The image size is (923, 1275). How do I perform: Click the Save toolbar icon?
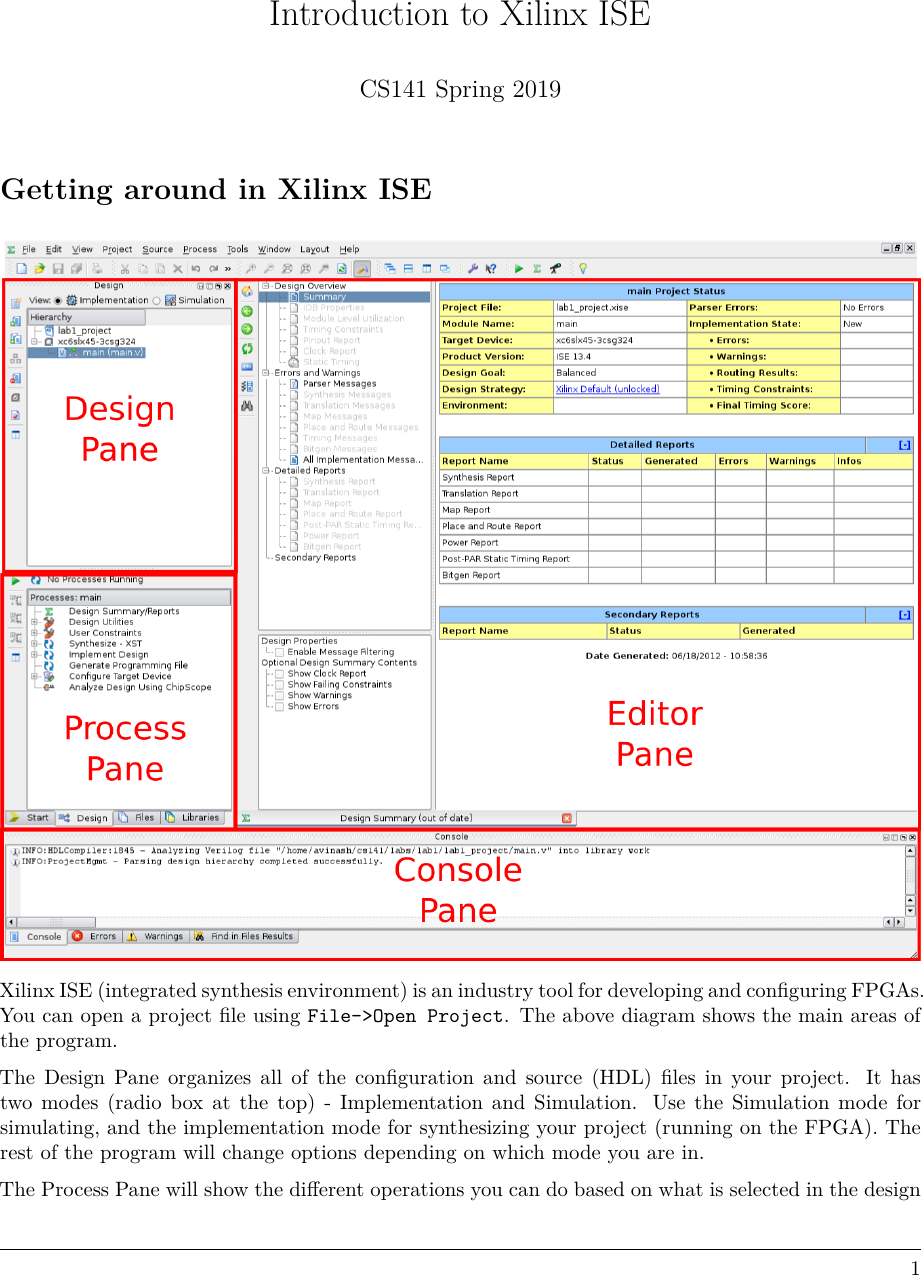click(x=57, y=268)
